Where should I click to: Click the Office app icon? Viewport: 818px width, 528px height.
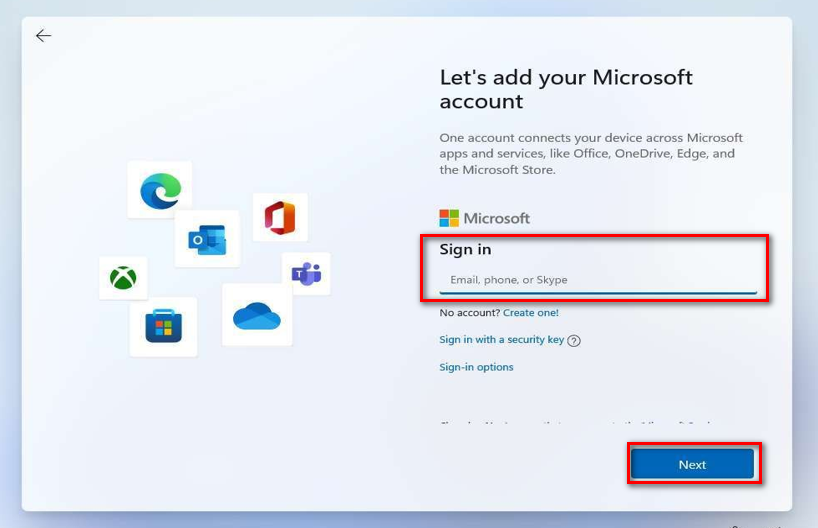(x=280, y=218)
